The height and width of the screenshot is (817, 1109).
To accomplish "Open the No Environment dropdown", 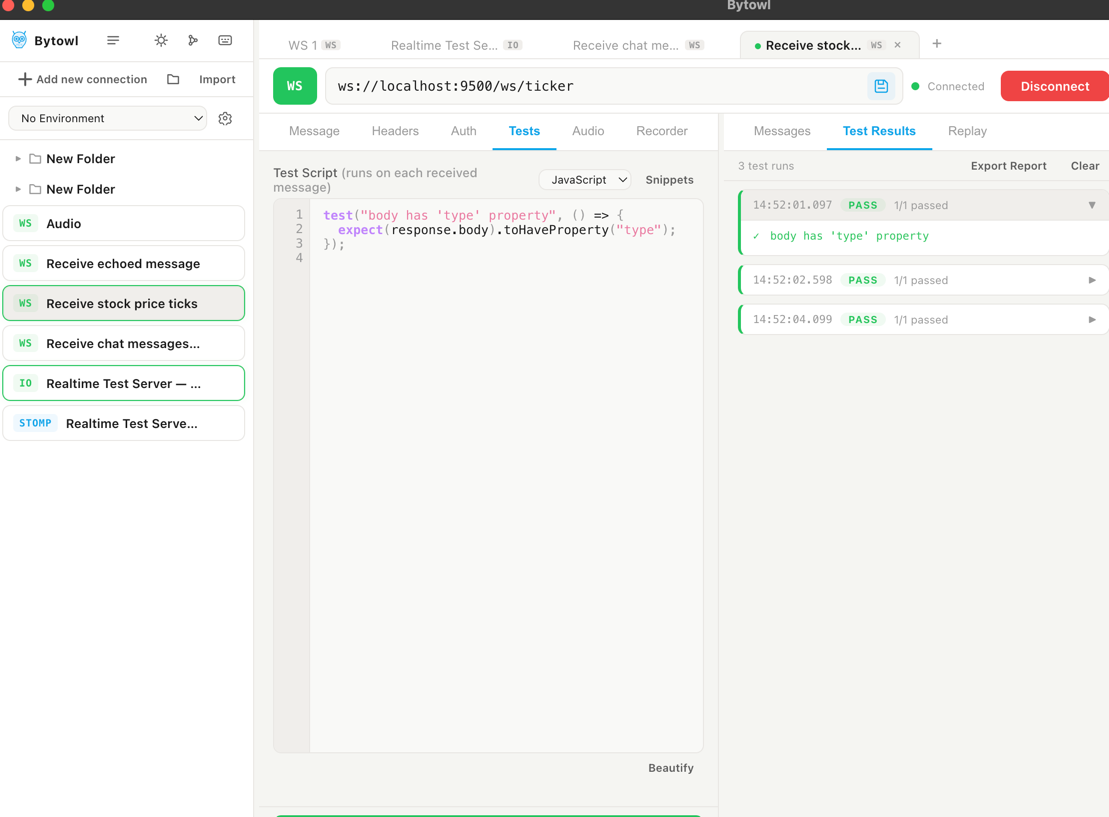I will (108, 118).
